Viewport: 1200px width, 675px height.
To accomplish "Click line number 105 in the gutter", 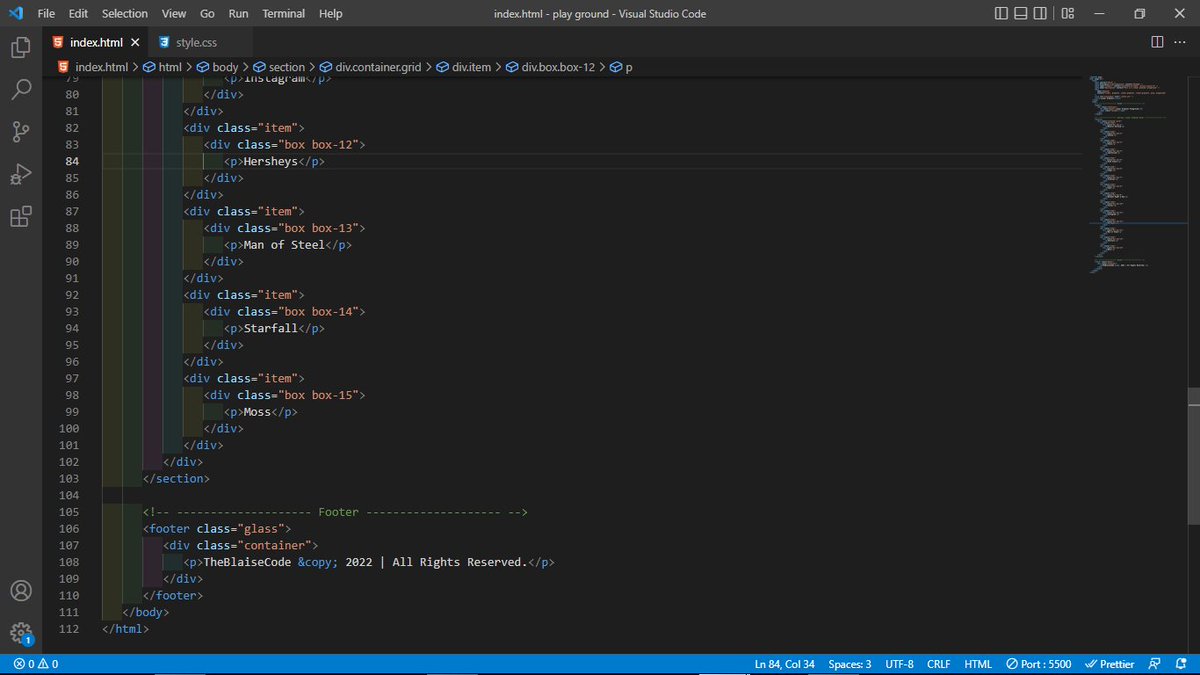I will coord(69,512).
